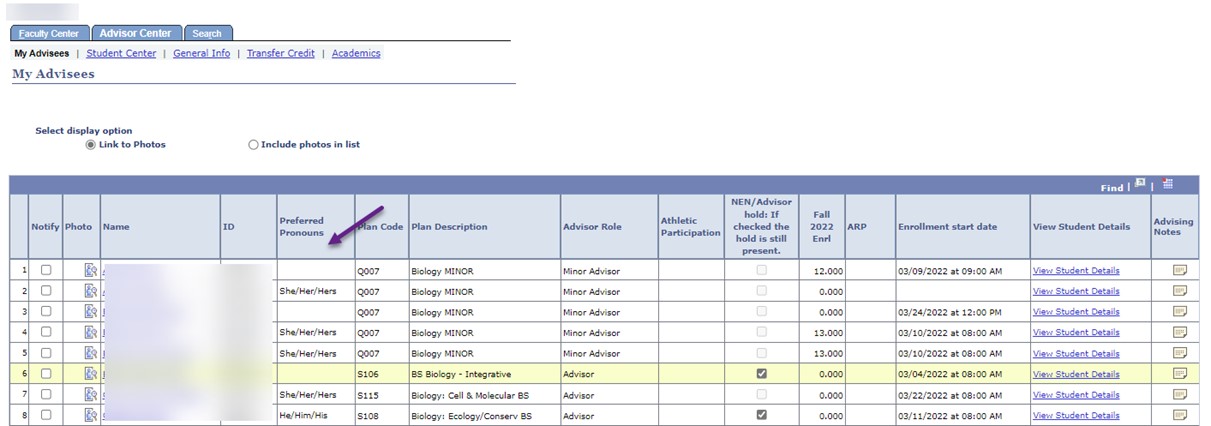This screenshot has height=426, width=1211.
Task: Open photo icon for row 4 advisee
Action: (x=90, y=332)
